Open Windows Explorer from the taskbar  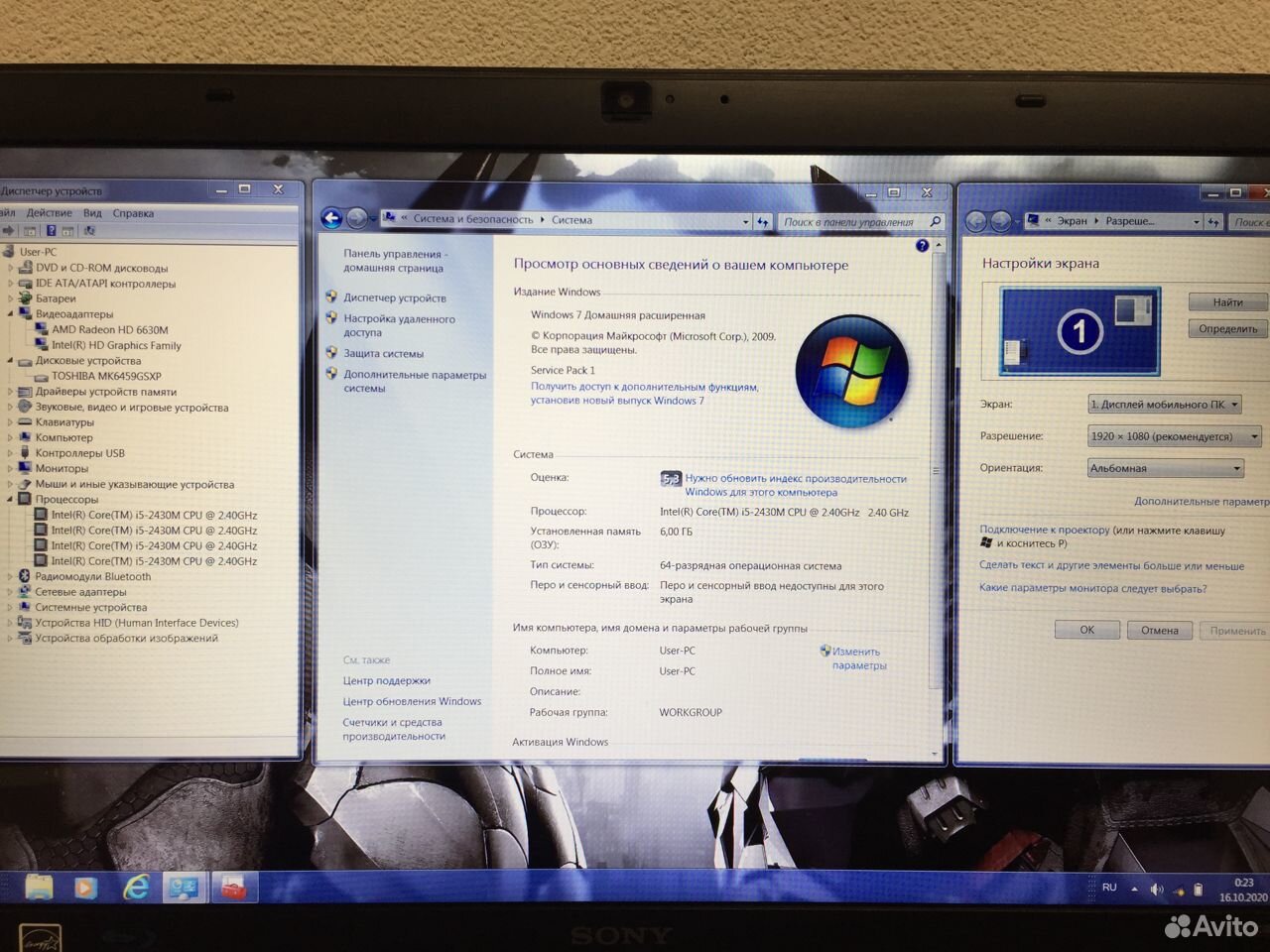39,887
